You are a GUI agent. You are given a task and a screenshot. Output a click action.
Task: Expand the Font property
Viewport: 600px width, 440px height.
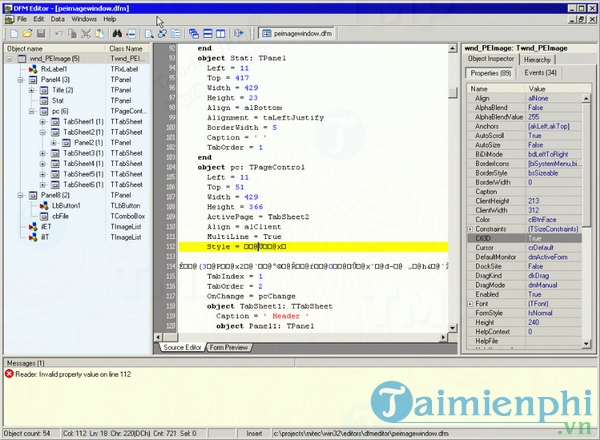click(x=470, y=304)
